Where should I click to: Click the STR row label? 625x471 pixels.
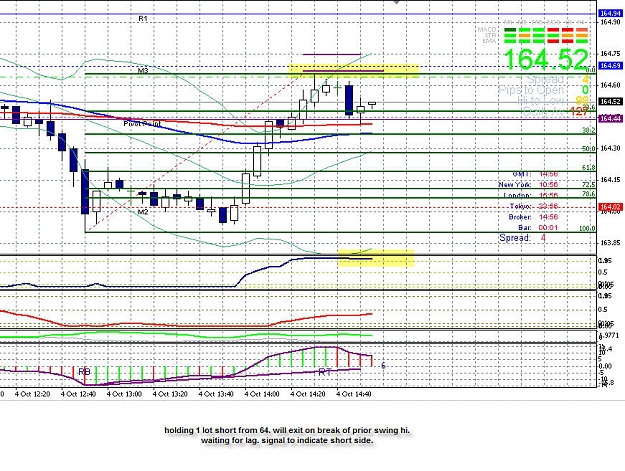pyautogui.click(x=490, y=35)
